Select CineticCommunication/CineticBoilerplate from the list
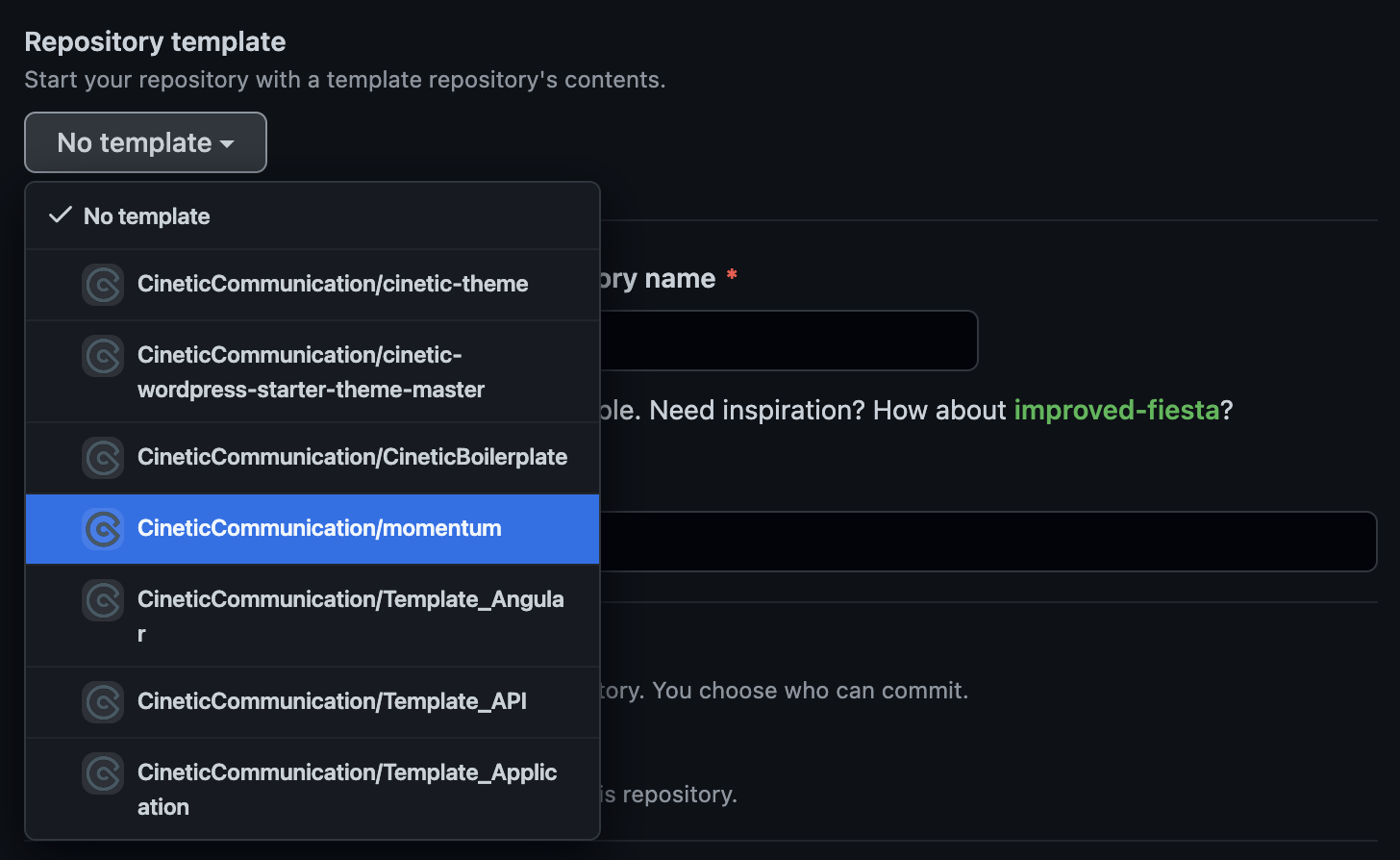Screen dimensions: 1400x860 tap(352, 457)
